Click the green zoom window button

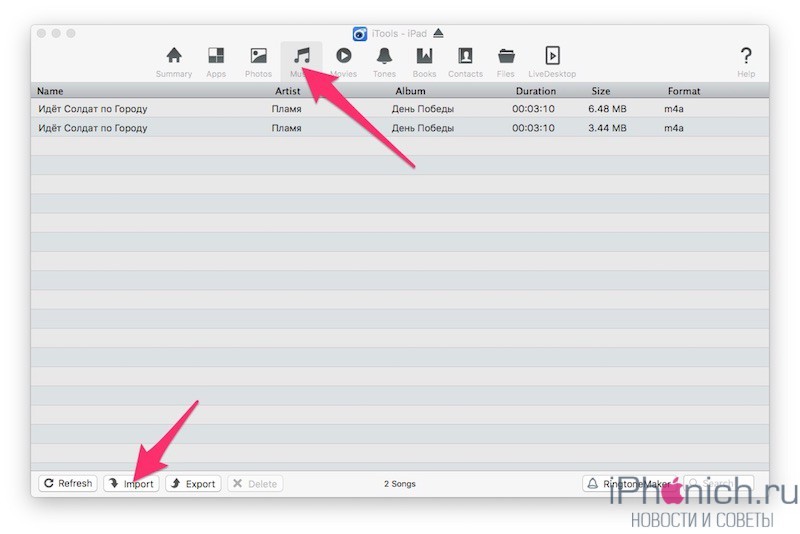tap(71, 33)
